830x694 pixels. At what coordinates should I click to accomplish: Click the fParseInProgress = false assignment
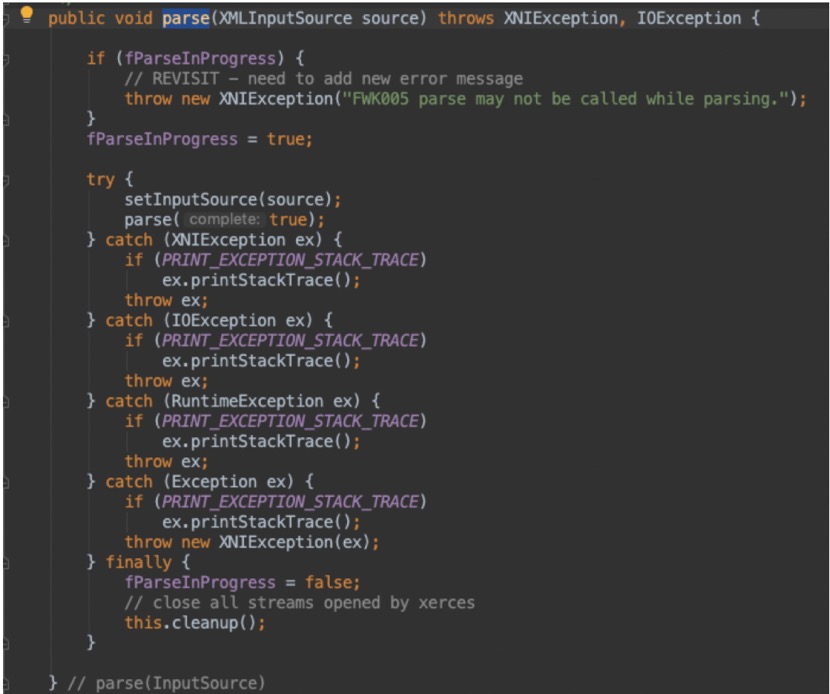(x=242, y=582)
